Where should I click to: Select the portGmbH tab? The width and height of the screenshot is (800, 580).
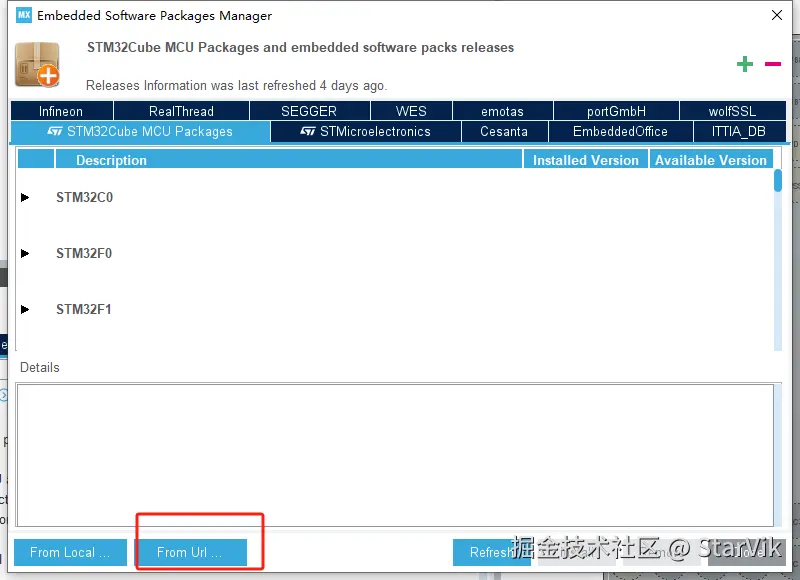[x=616, y=111]
